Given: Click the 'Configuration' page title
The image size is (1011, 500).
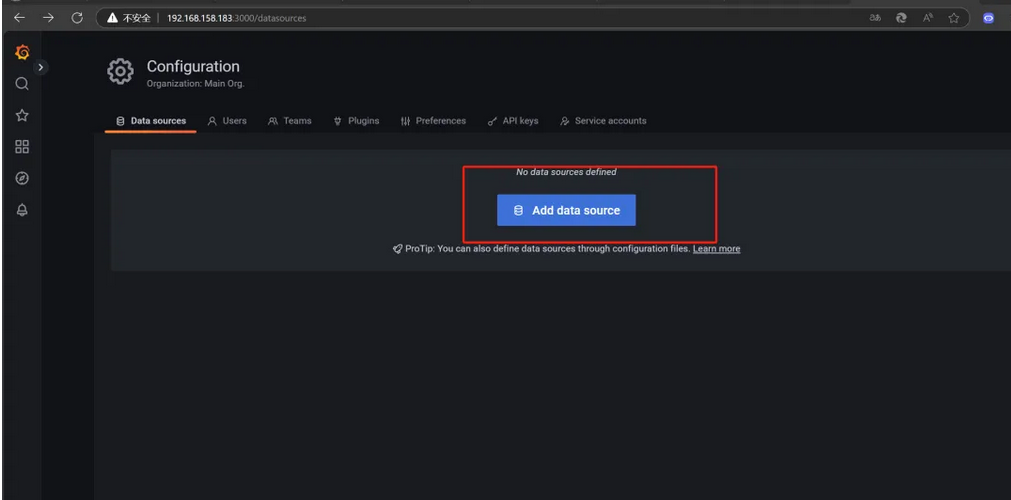Looking at the screenshot, I should point(193,66).
